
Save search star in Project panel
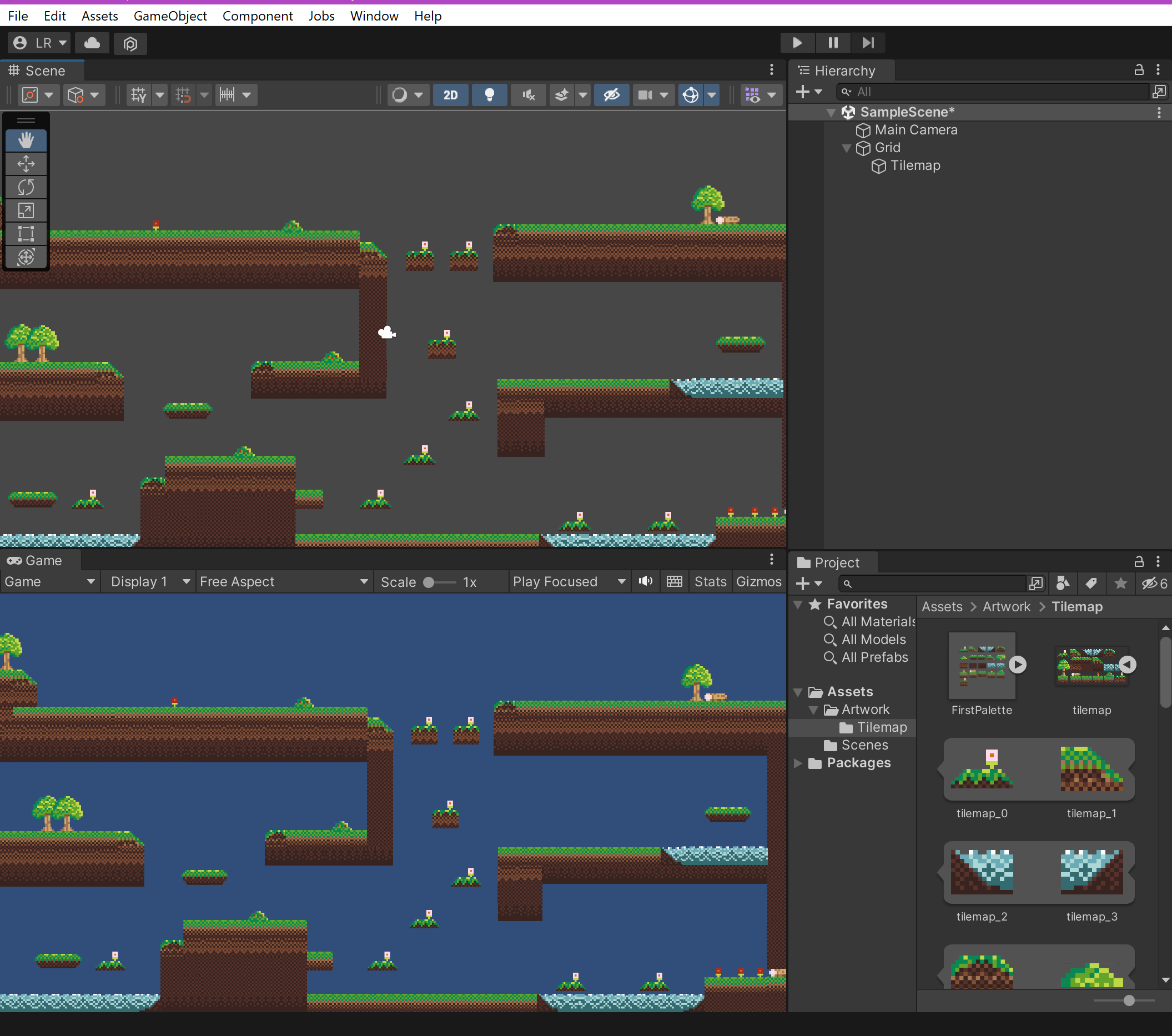point(1120,583)
